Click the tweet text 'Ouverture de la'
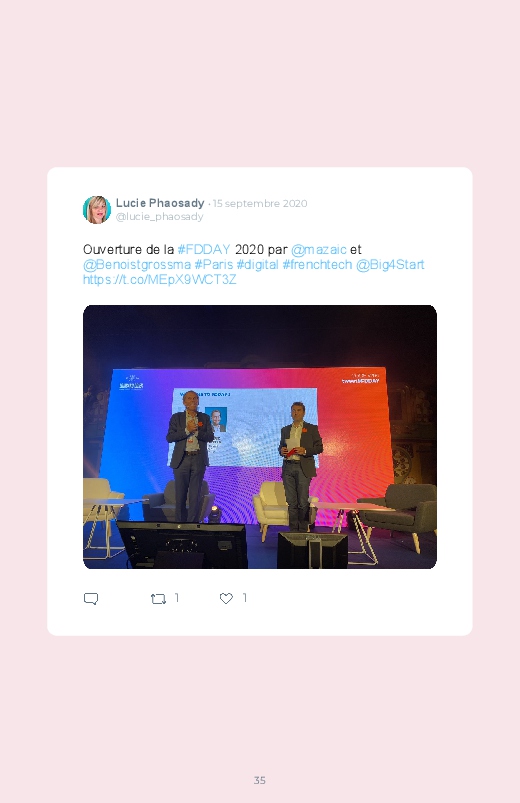The width and height of the screenshot is (520, 803). 129,249
